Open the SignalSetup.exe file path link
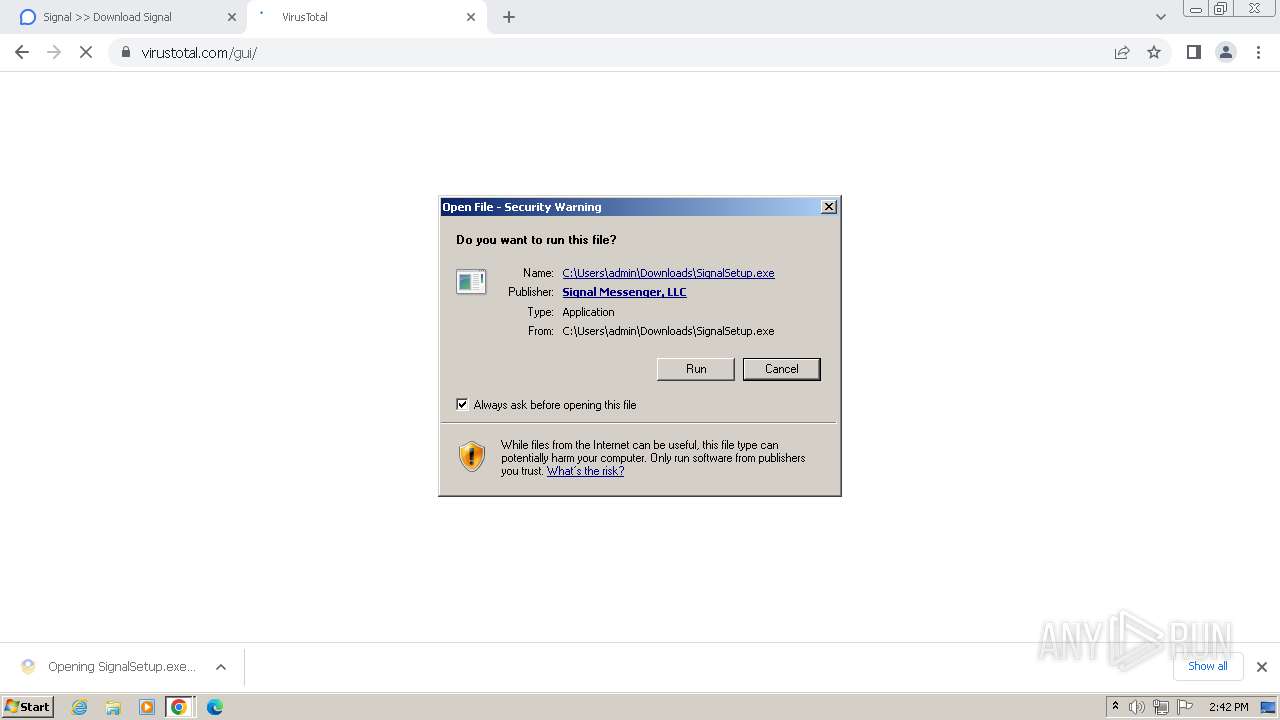1280x720 pixels. pyautogui.click(x=668, y=273)
